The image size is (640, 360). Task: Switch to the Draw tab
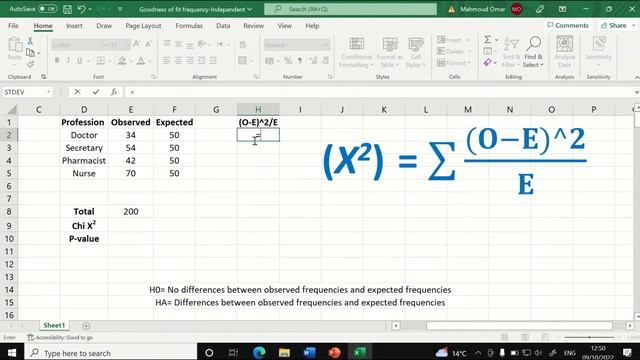pyautogui.click(x=104, y=26)
